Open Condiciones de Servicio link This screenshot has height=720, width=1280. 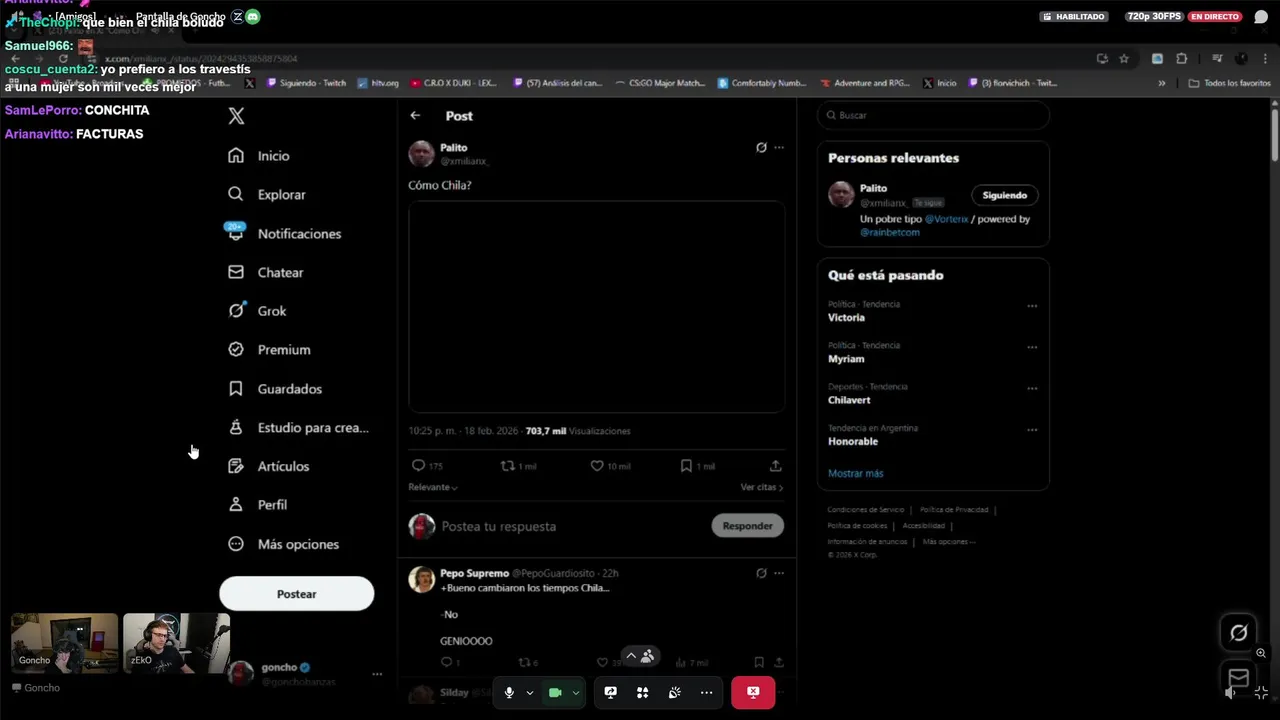[865, 510]
